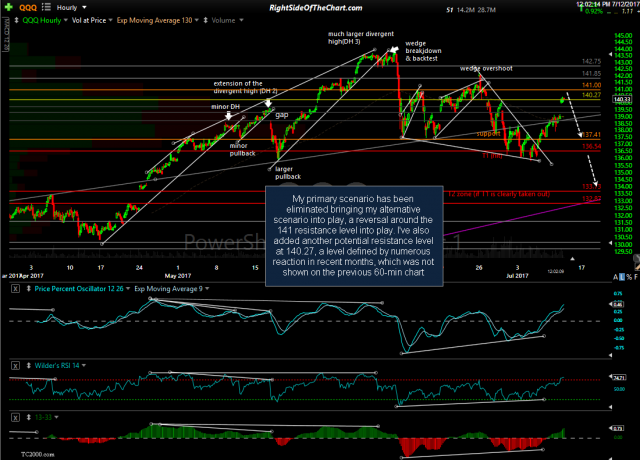Expand Exp Moving Average 9 dropdown

[x=207, y=289]
